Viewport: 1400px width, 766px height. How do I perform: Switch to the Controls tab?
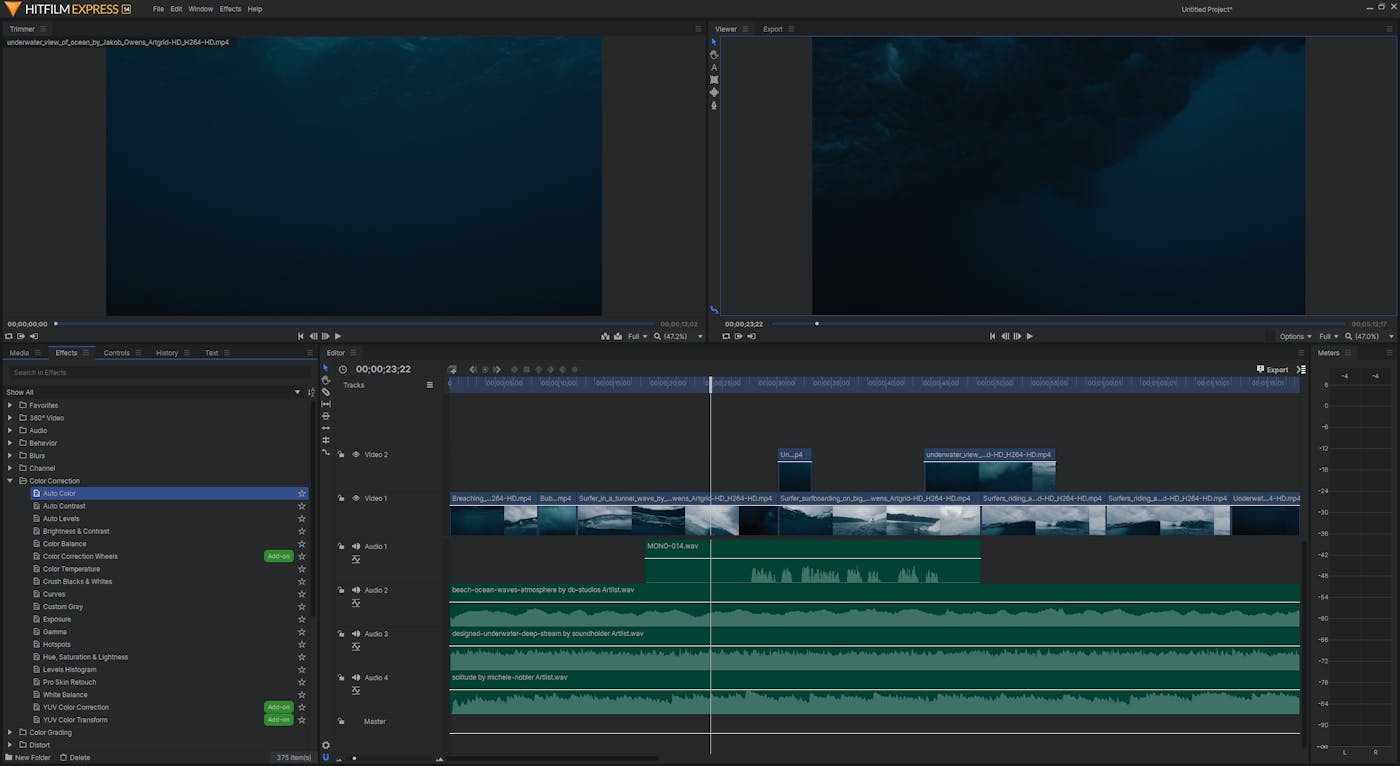click(116, 353)
